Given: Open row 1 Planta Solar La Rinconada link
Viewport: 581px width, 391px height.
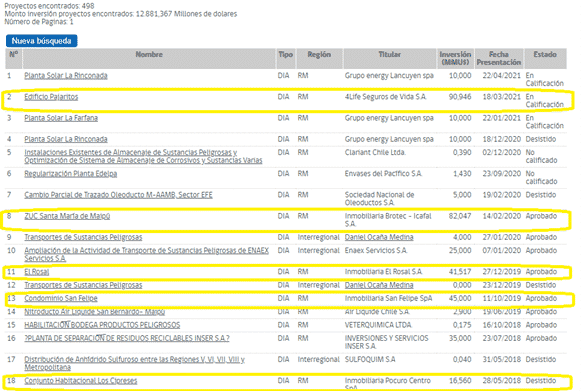Looking at the screenshot, I should pyautogui.click(x=66, y=76).
